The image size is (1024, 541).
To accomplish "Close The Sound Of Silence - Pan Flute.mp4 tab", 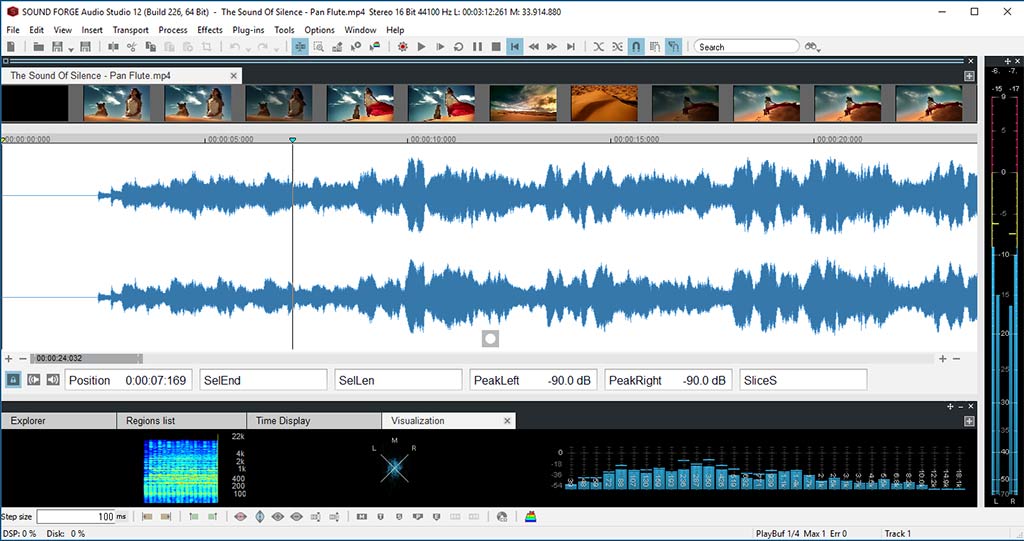I will point(233,76).
